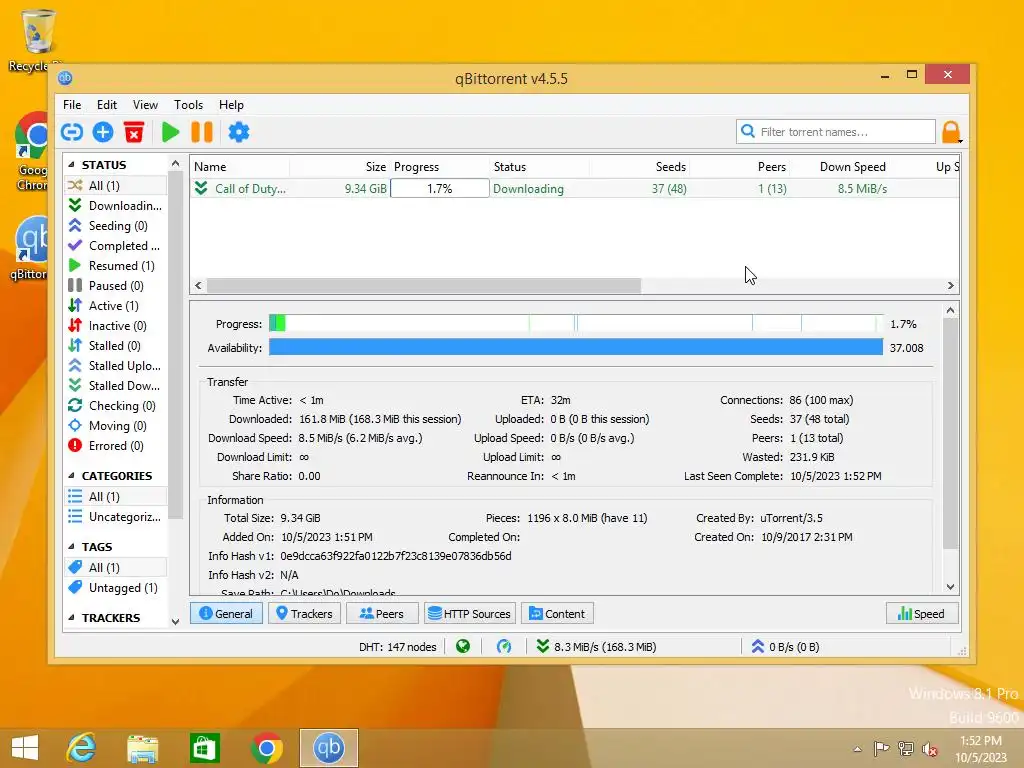Switch to the Content tab
Viewport: 1024px width, 768px height.
pos(557,614)
